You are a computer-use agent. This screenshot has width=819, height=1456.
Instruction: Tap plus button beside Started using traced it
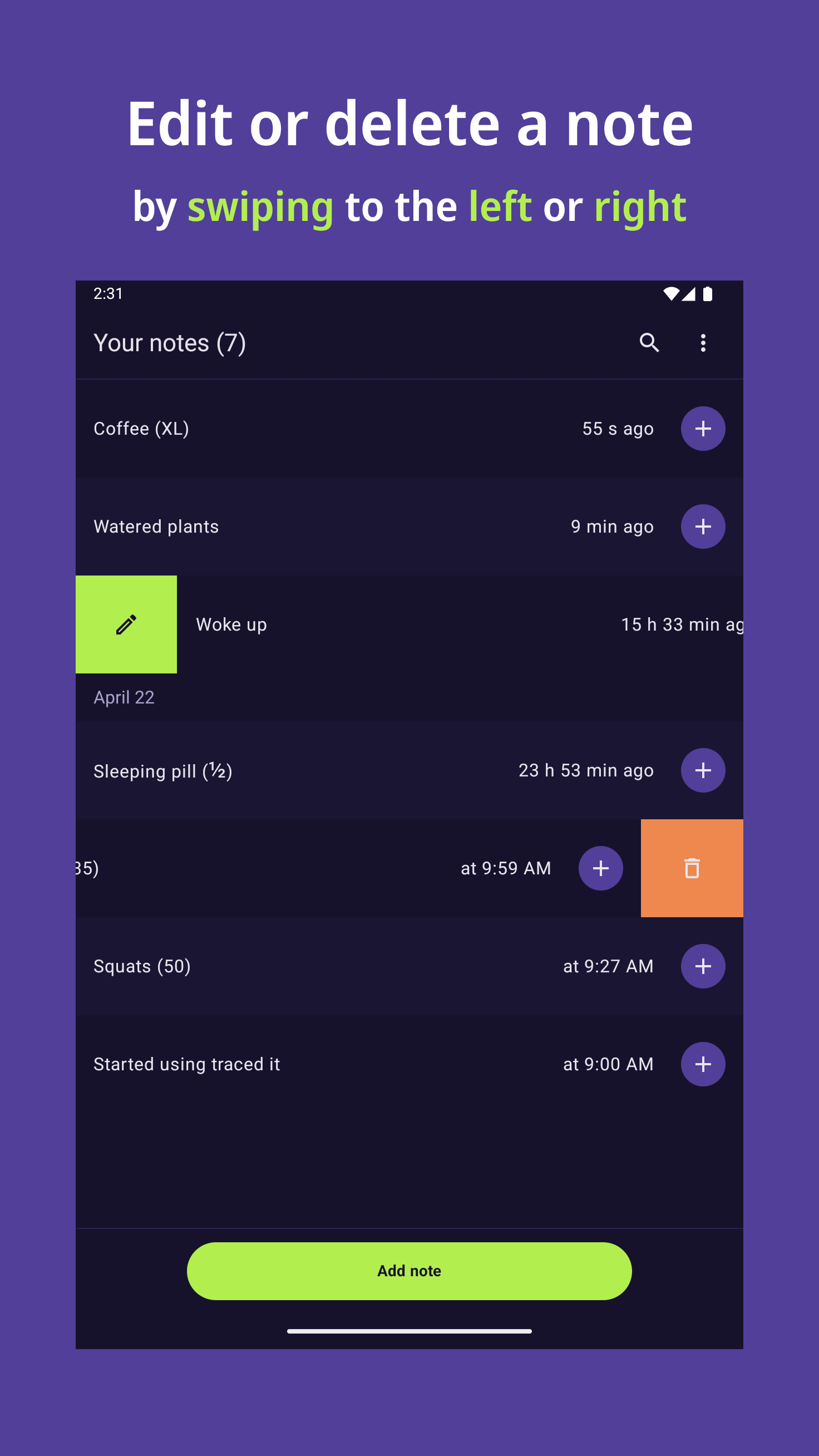pyautogui.click(x=703, y=1064)
